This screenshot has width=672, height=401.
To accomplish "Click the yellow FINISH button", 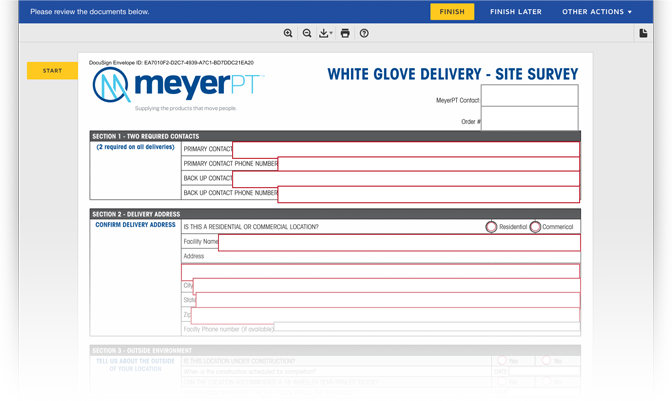I will point(452,12).
